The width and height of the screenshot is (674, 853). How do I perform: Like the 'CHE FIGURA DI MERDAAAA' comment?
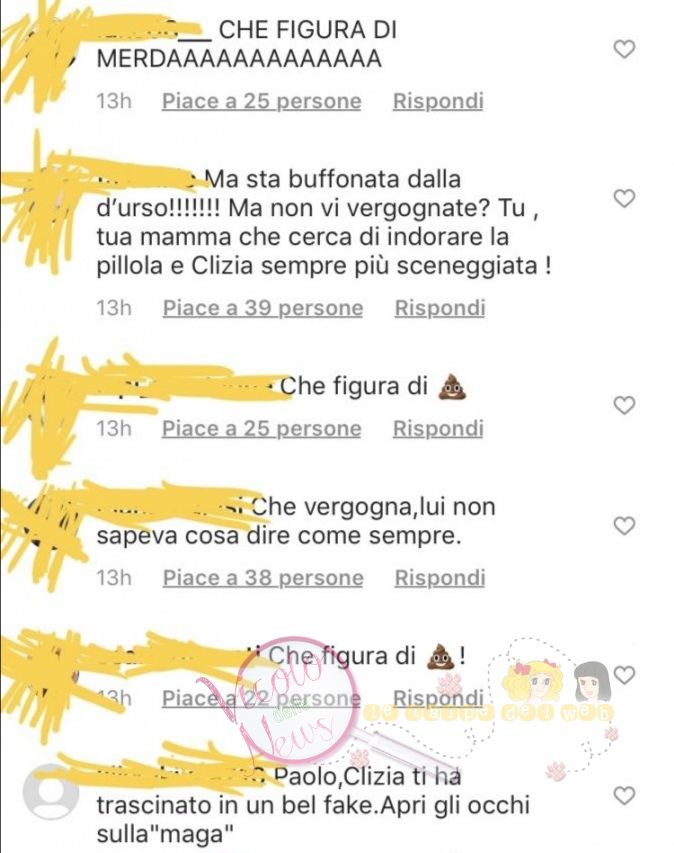point(624,50)
